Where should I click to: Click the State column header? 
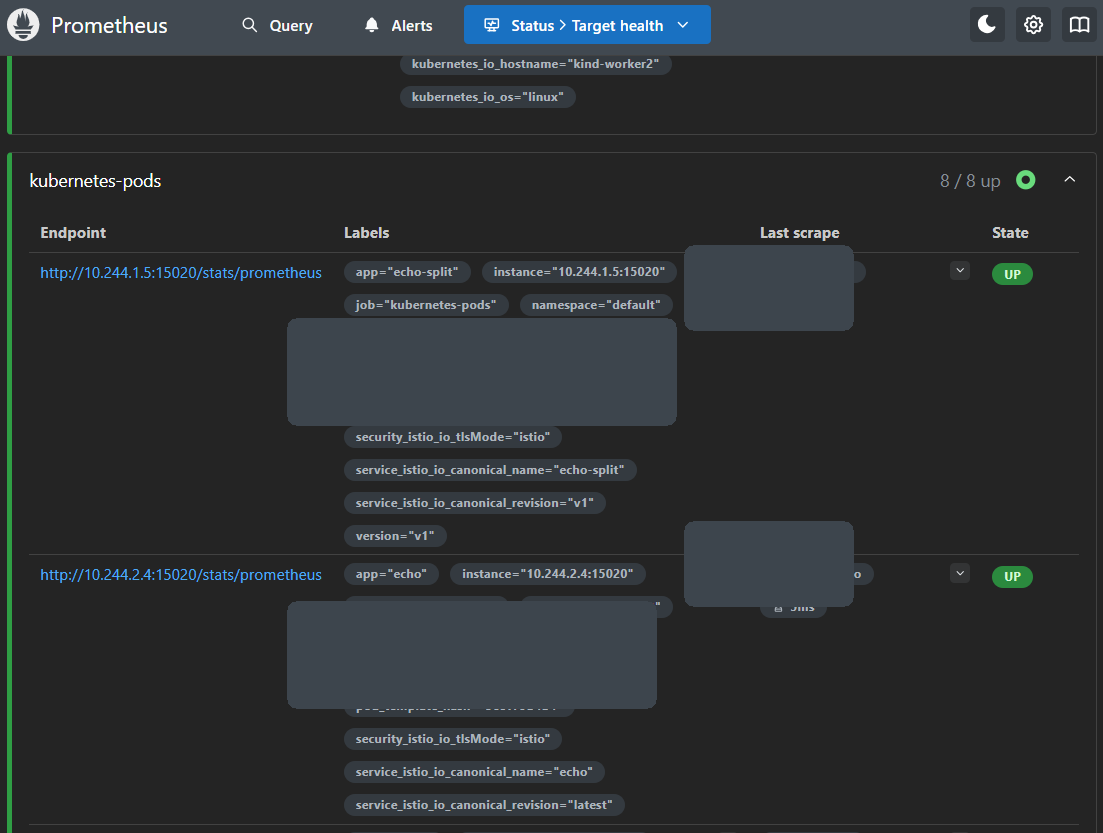pos(1010,233)
